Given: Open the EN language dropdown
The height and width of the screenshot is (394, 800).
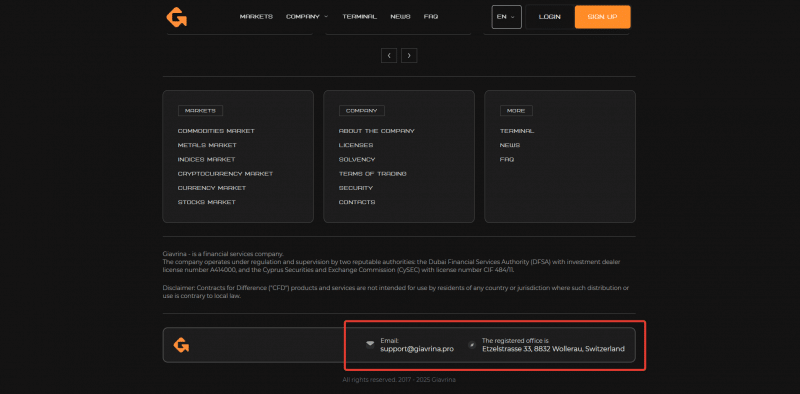Looking at the screenshot, I should coord(507,17).
